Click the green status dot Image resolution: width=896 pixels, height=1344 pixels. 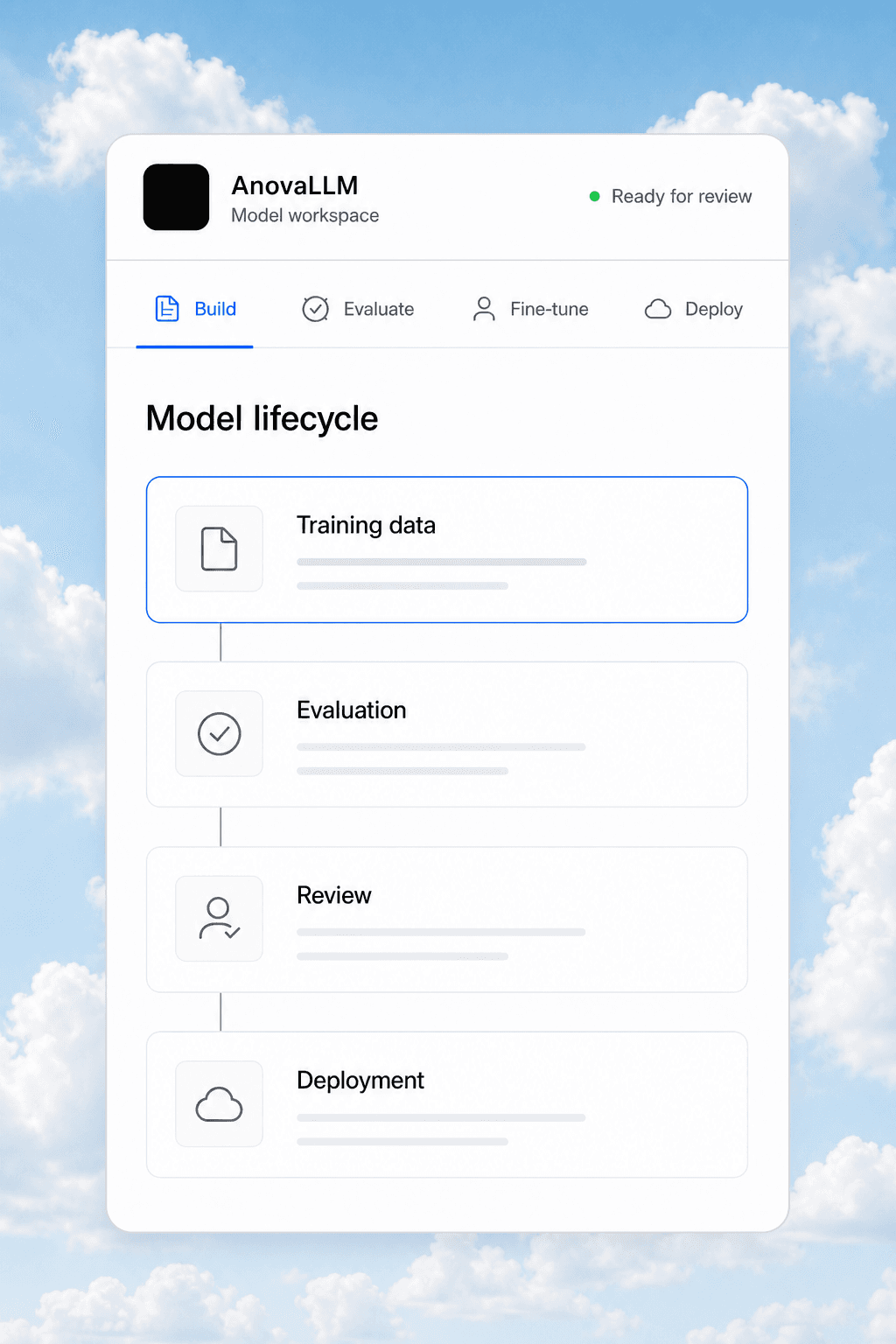(x=595, y=196)
